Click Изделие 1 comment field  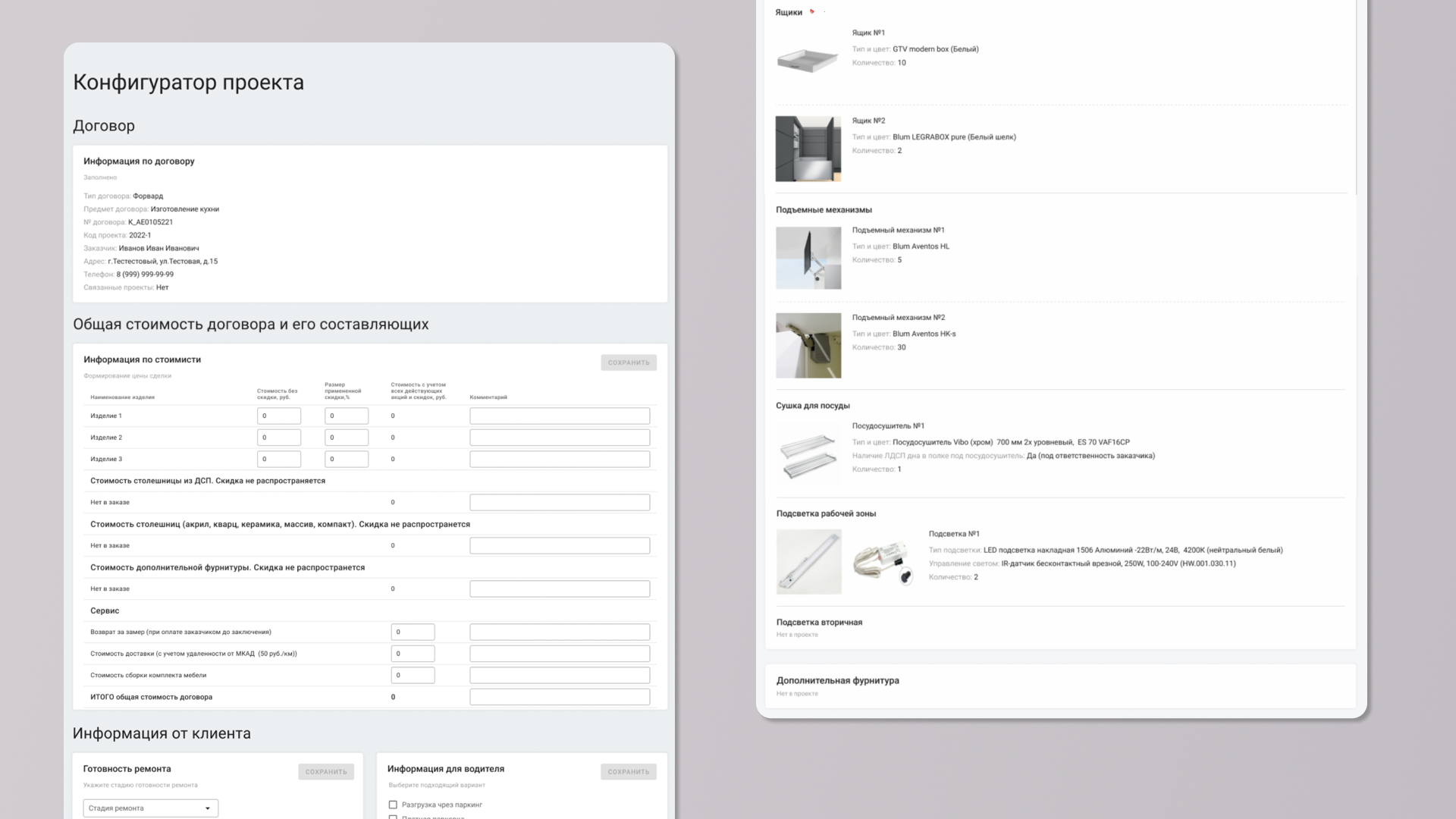(560, 416)
